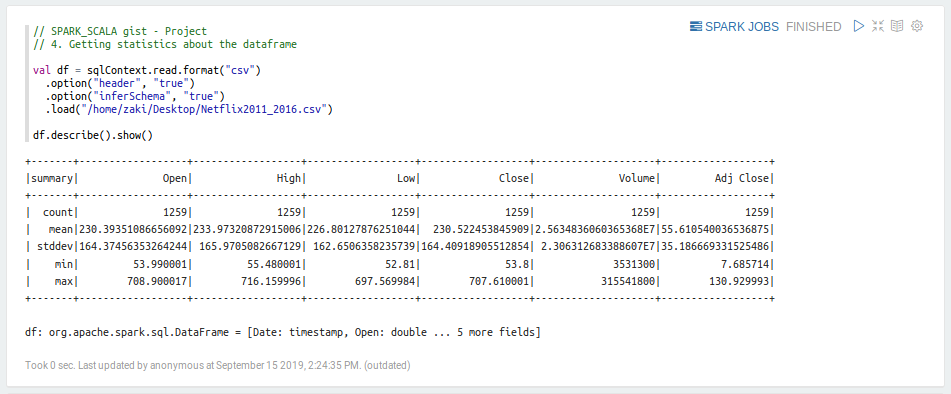Hide the editor with collapse icon
This screenshot has width=951, height=394.
(x=878, y=26)
